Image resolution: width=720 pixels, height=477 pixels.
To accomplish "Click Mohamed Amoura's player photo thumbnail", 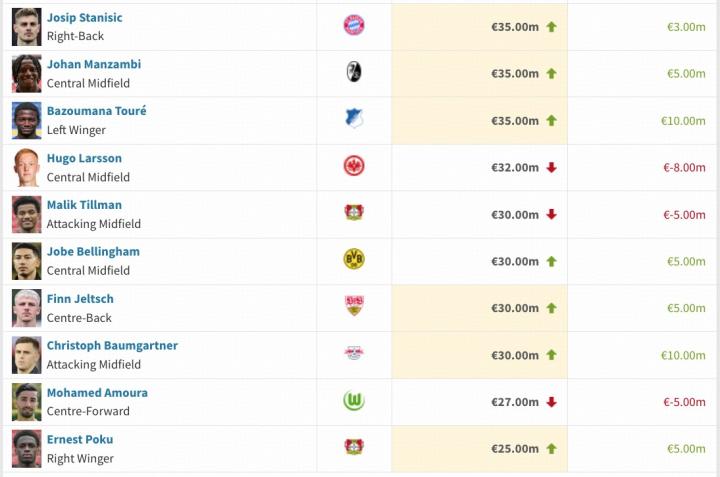I will pyautogui.click(x=27, y=401).
